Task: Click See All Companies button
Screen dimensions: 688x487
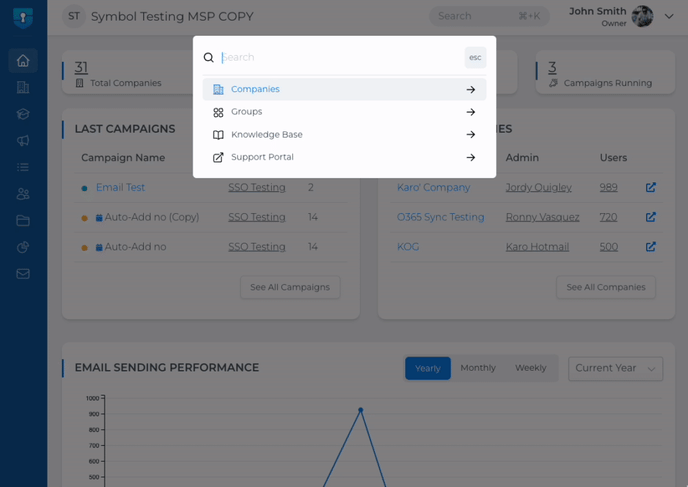Action: [x=605, y=287]
